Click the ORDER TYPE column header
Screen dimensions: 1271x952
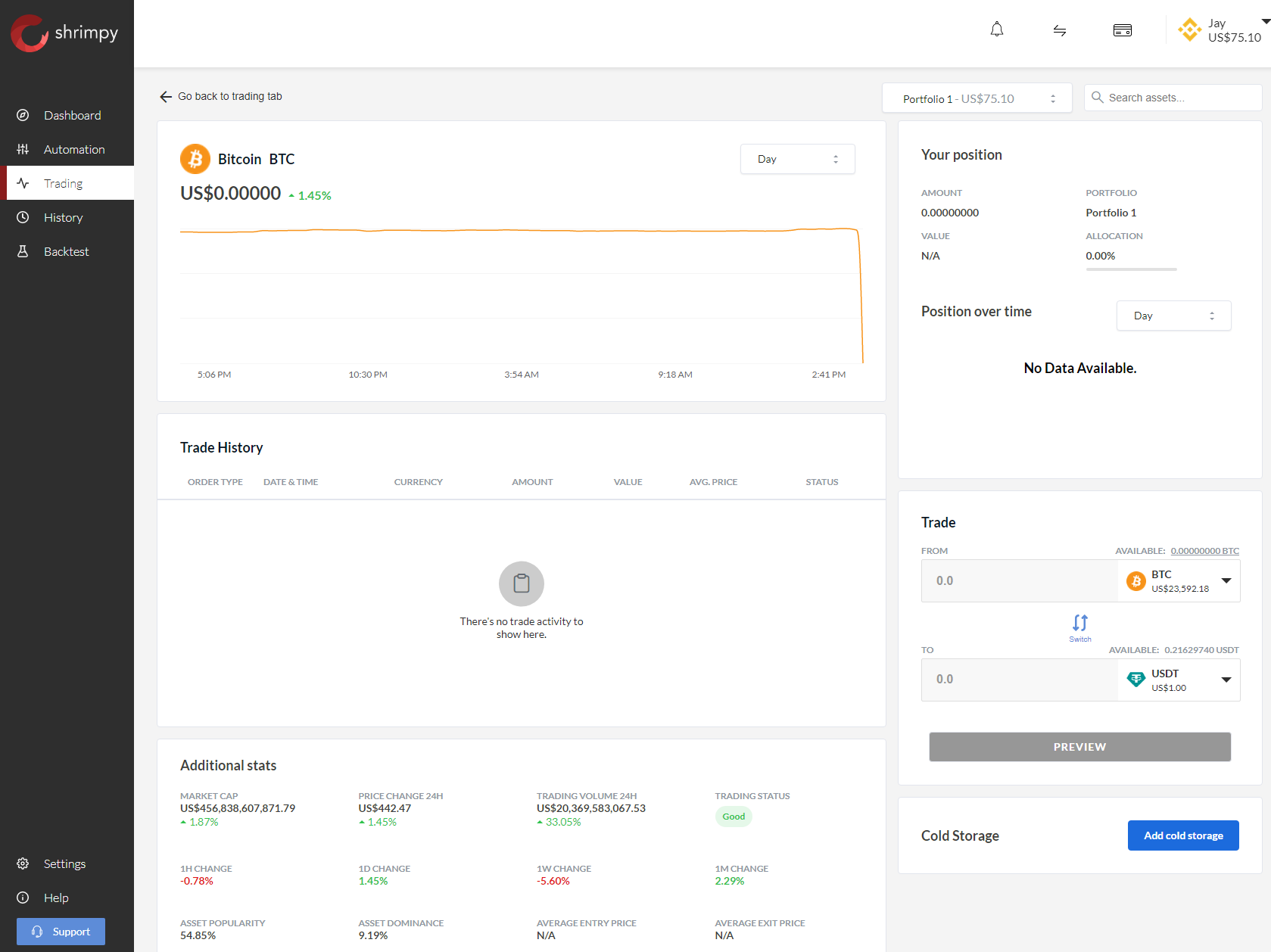click(215, 482)
